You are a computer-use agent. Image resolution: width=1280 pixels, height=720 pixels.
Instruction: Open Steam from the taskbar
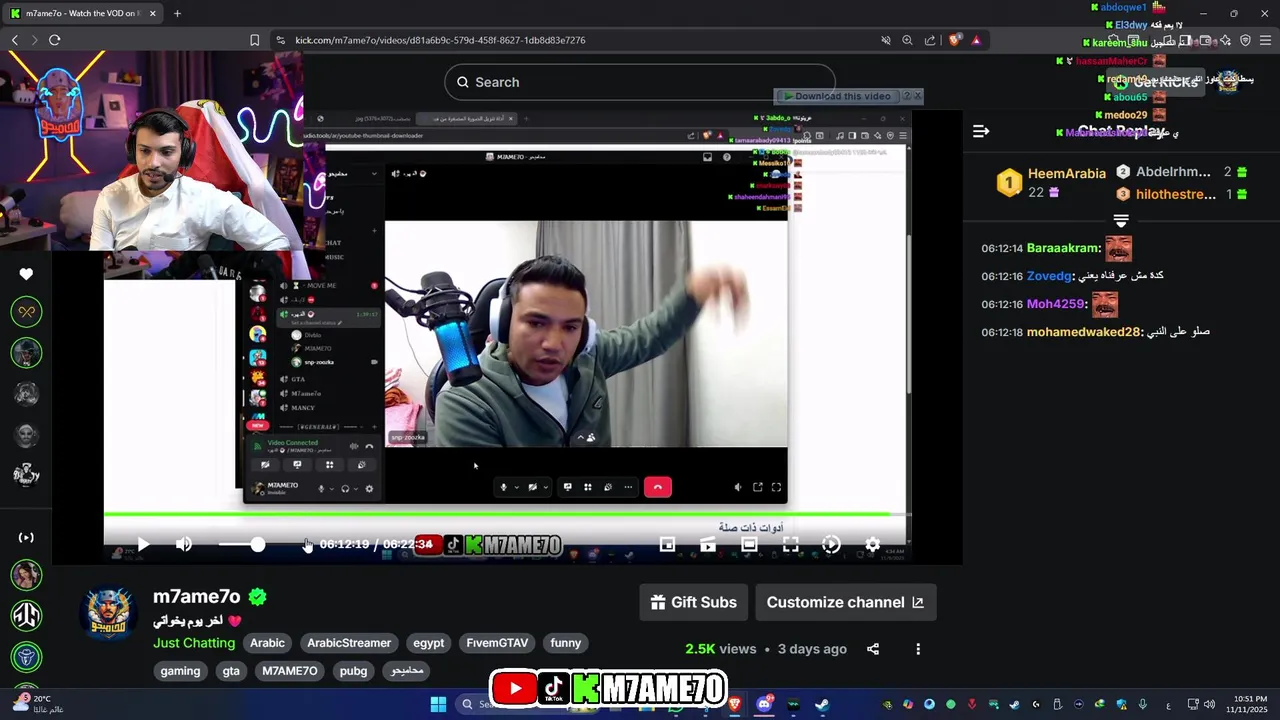click(x=822, y=704)
